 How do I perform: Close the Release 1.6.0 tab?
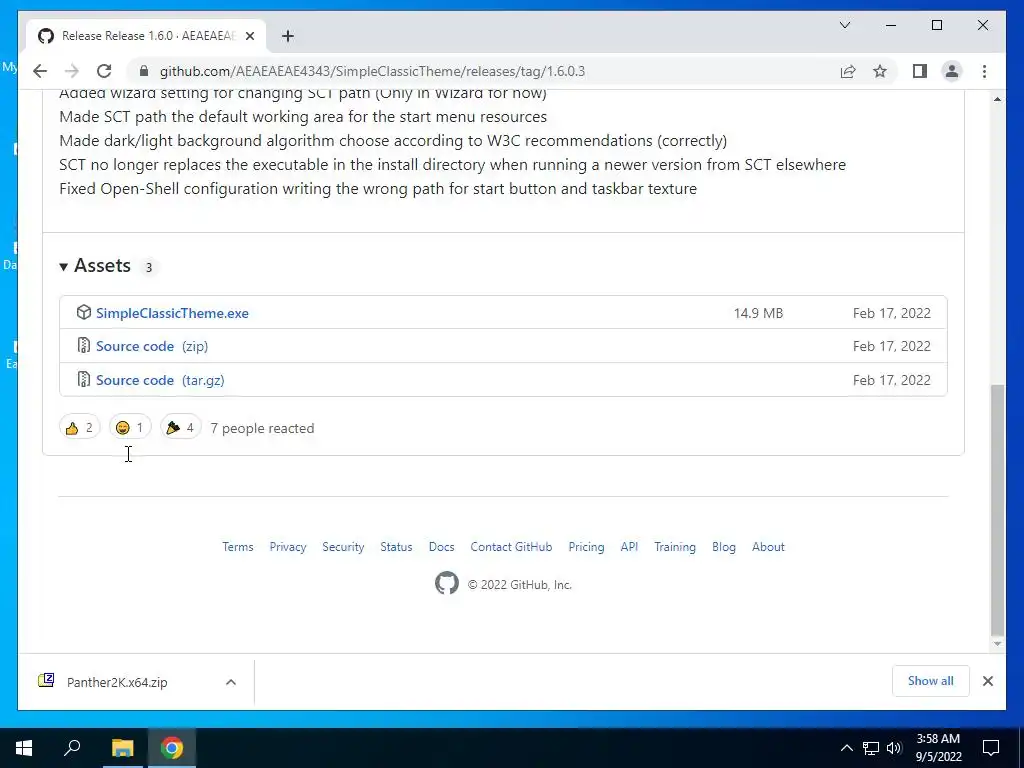click(249, 36)
